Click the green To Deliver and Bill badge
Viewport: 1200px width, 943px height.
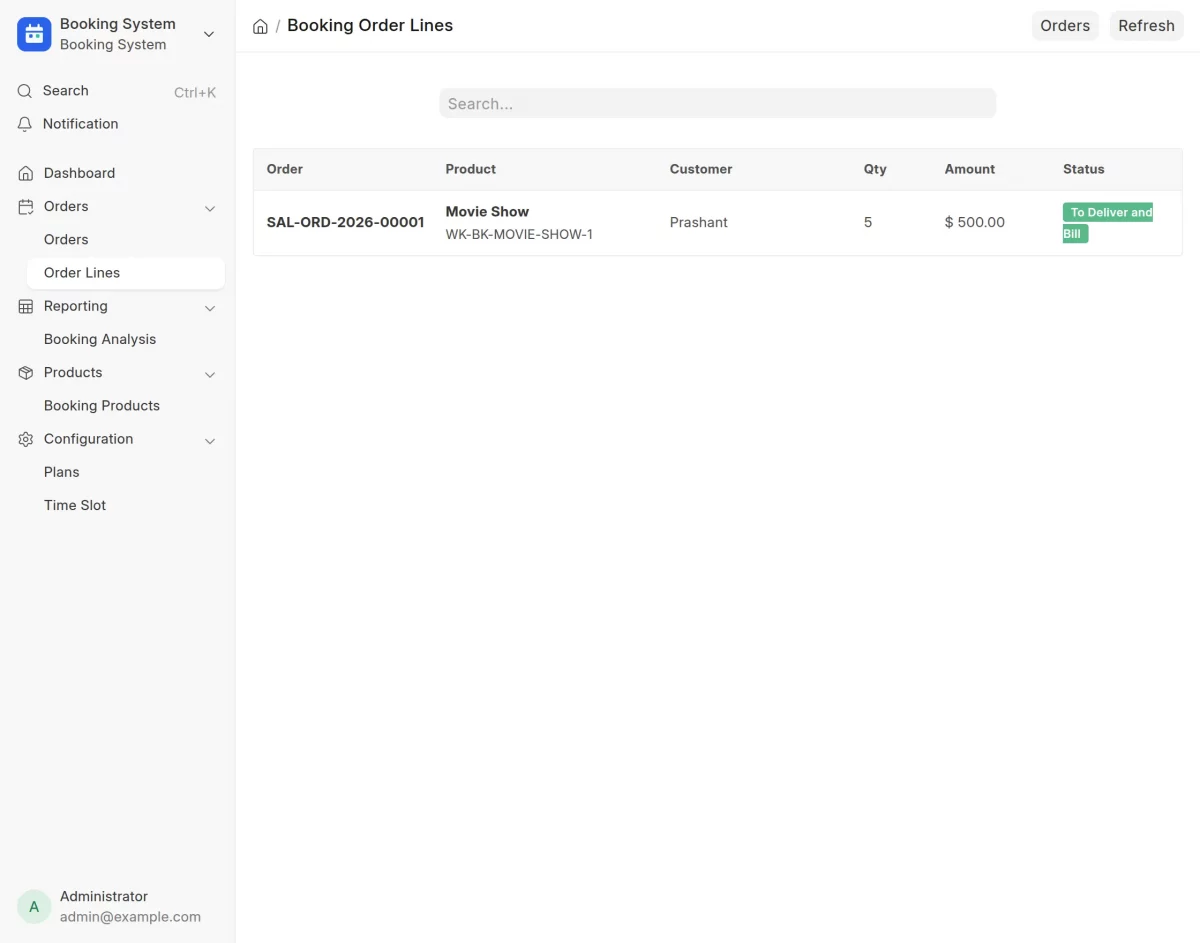[x=1107, y=223]
